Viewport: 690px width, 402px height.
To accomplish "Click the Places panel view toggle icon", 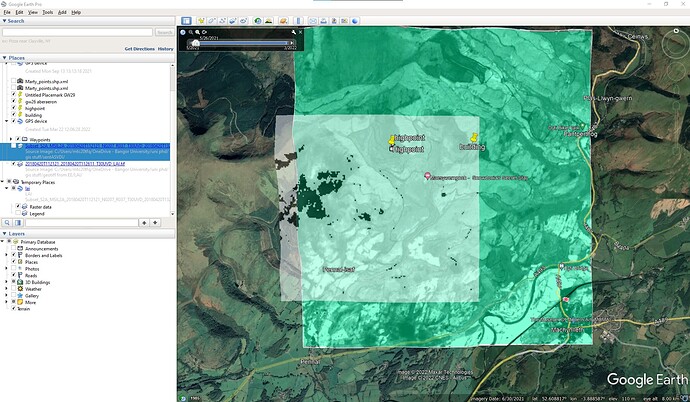I will tap(18, 223).
